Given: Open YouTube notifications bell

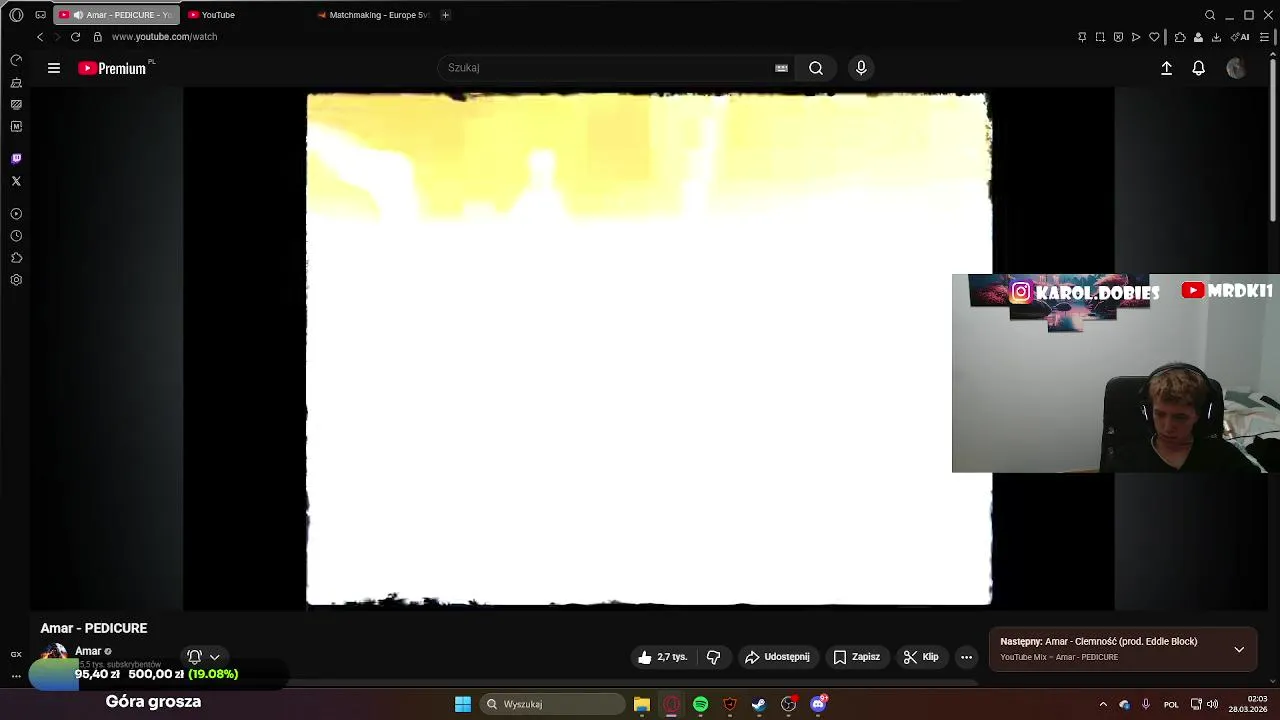Looking at the screenshot, I should 1198,68.
